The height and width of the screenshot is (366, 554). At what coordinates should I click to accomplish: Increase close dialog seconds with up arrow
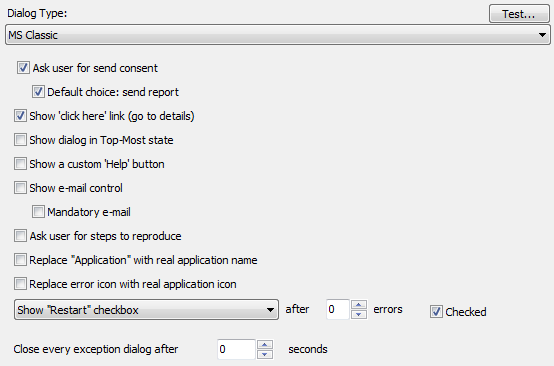(x=265, y=344)
